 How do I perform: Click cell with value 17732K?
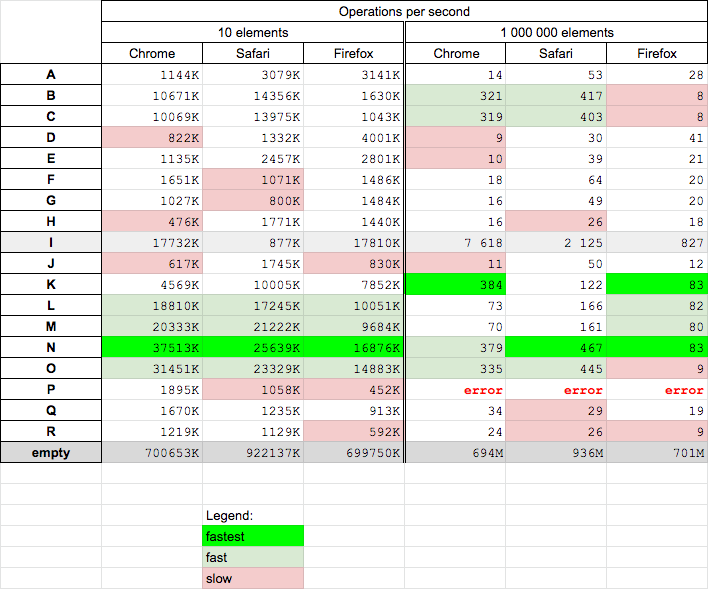click(x=152, y=242)
